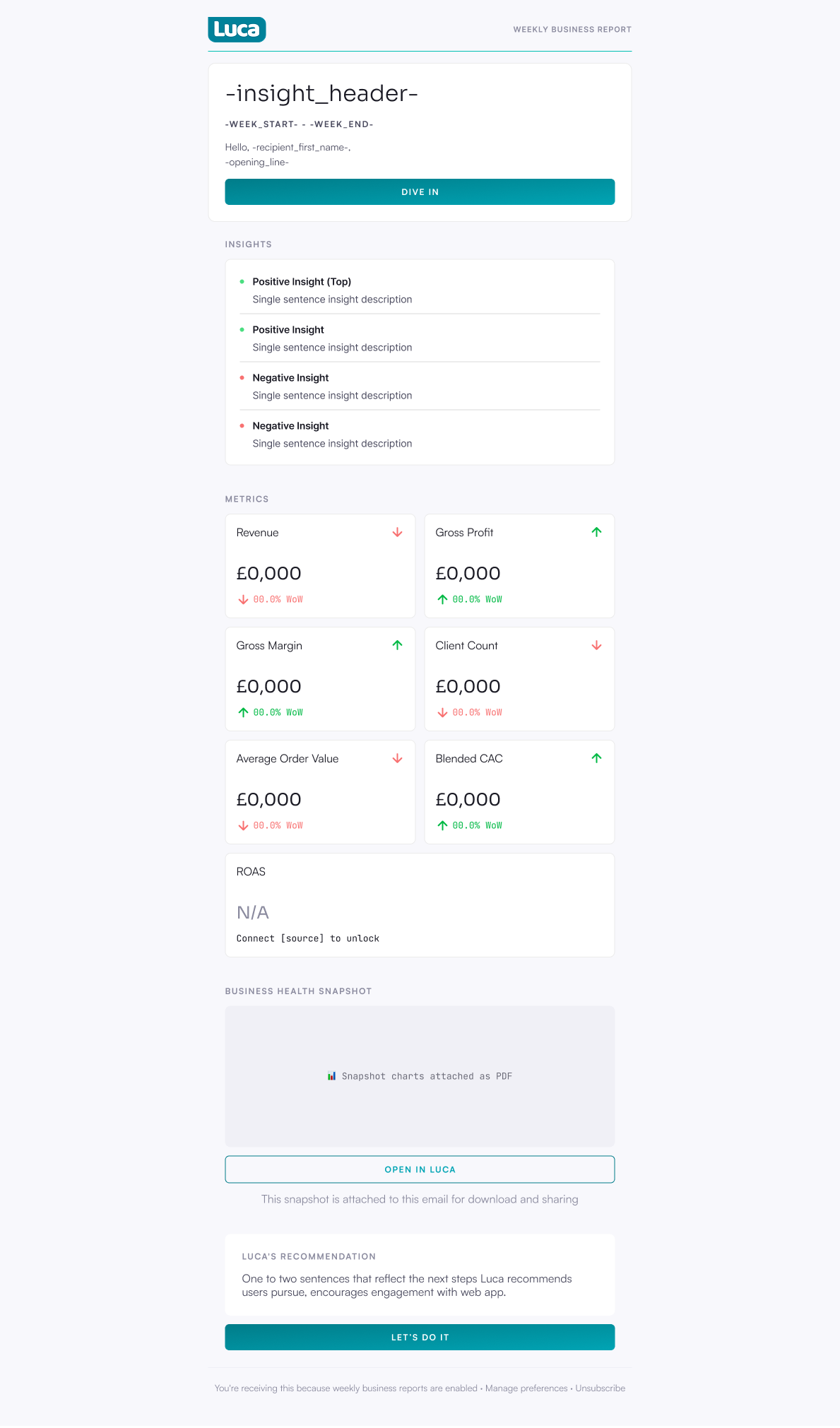This screenshot has width=840, height=1428.
Task: Click the small arrow beside Gross Profit WoW percentage
Action: 442,599
